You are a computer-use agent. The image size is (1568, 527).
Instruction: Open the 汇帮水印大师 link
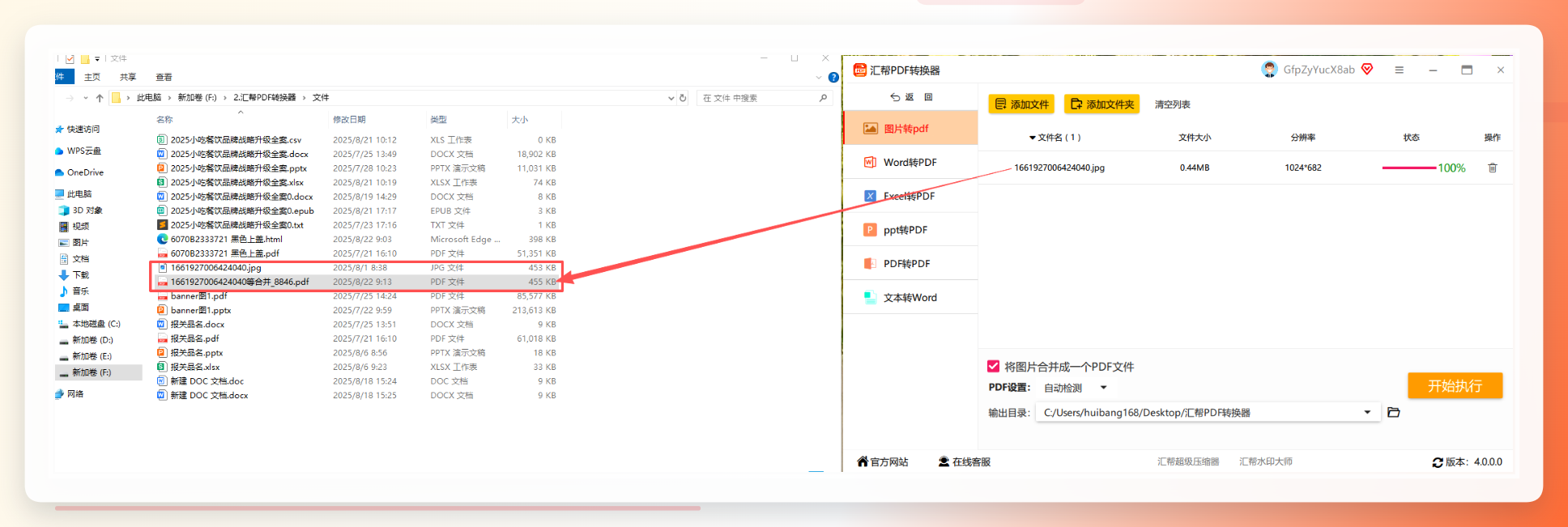coord(1266,461)
